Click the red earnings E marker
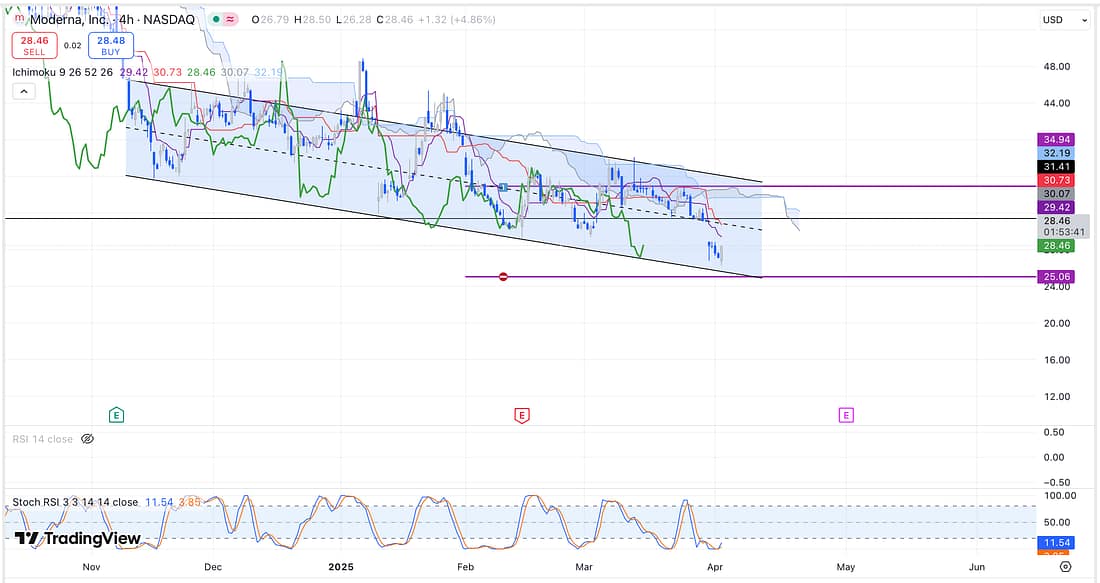 coord(520,414)
